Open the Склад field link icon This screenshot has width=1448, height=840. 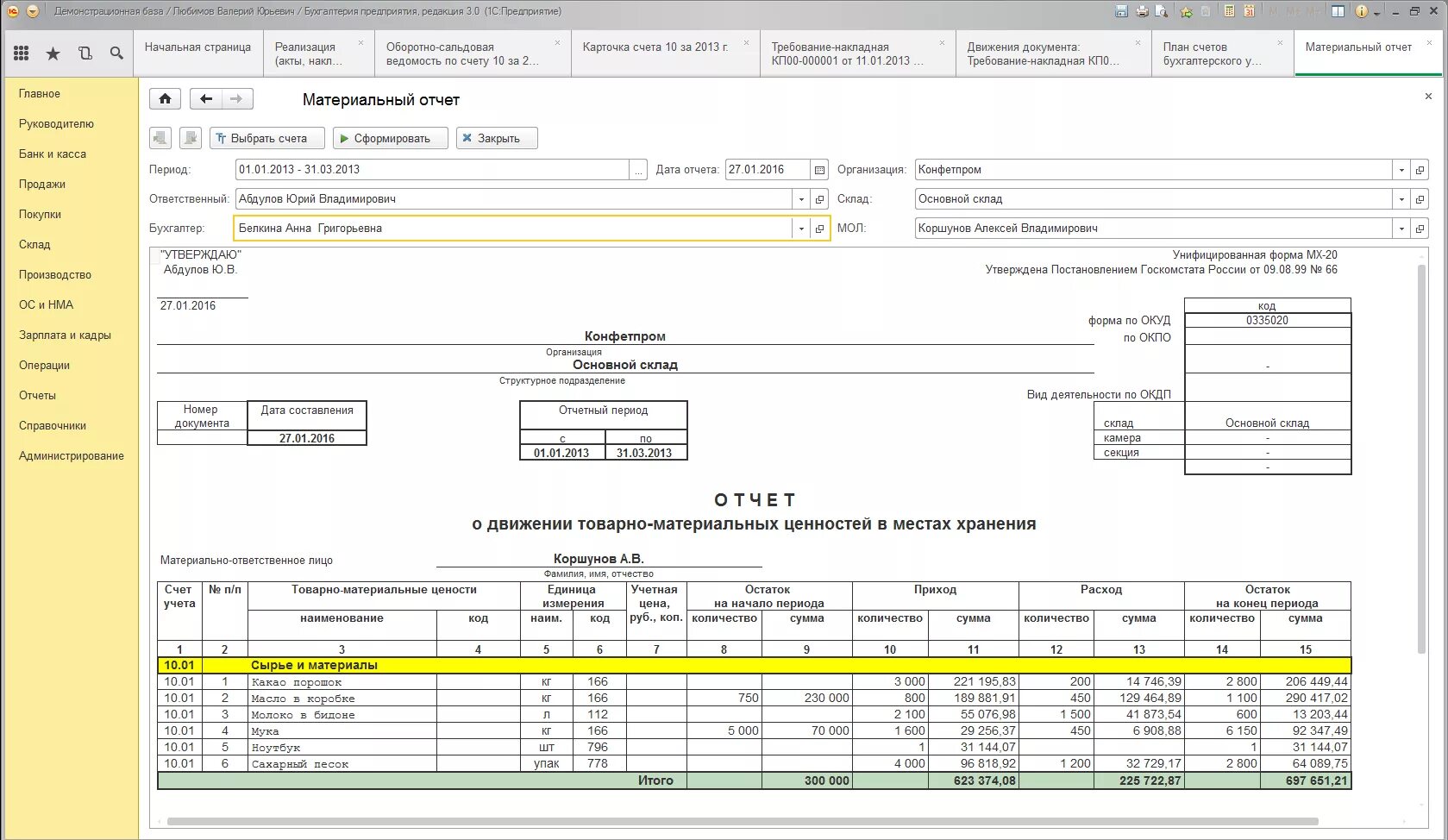coord(1420,199)
